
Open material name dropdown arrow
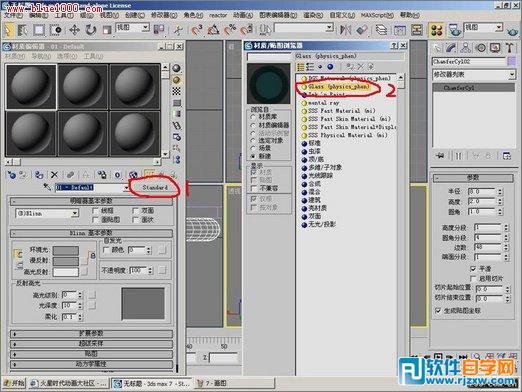[x=126, y=188]
